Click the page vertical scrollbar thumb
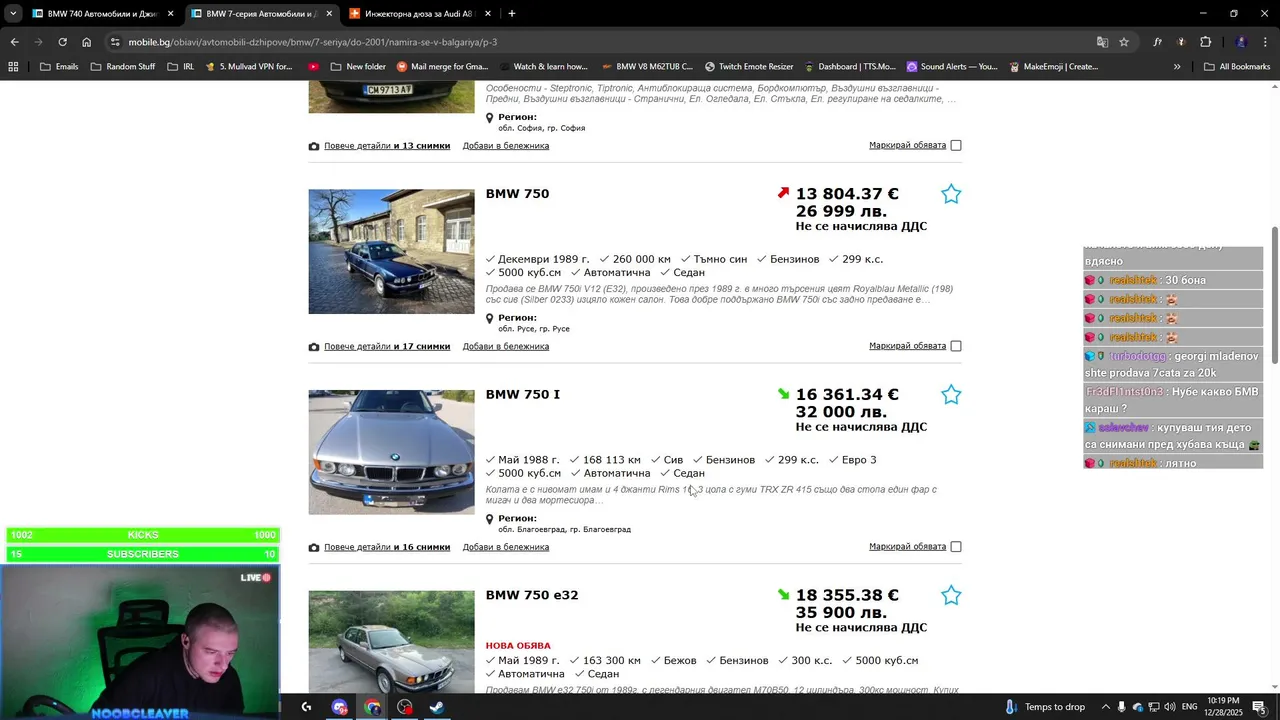 click(1275, 295)
